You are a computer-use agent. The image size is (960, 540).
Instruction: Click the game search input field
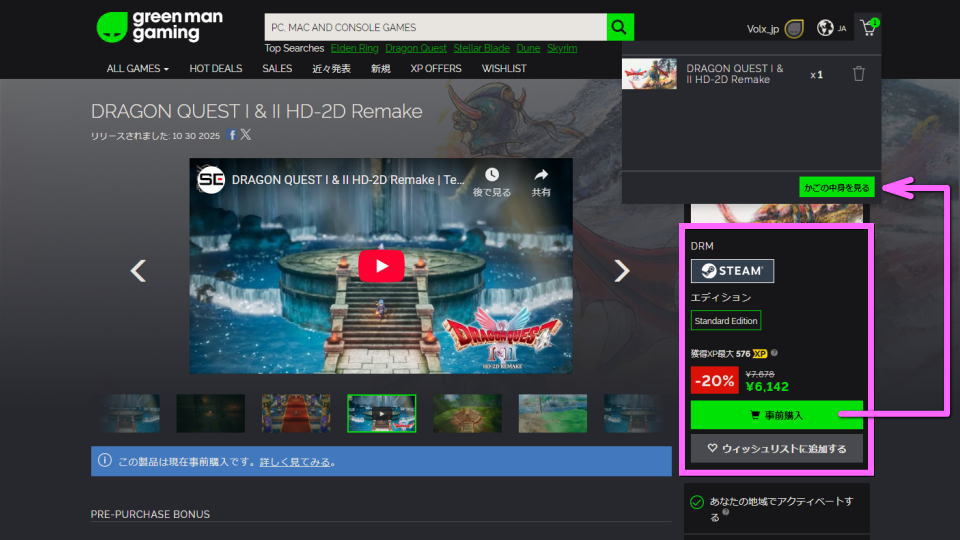click(x=435, y=27)
